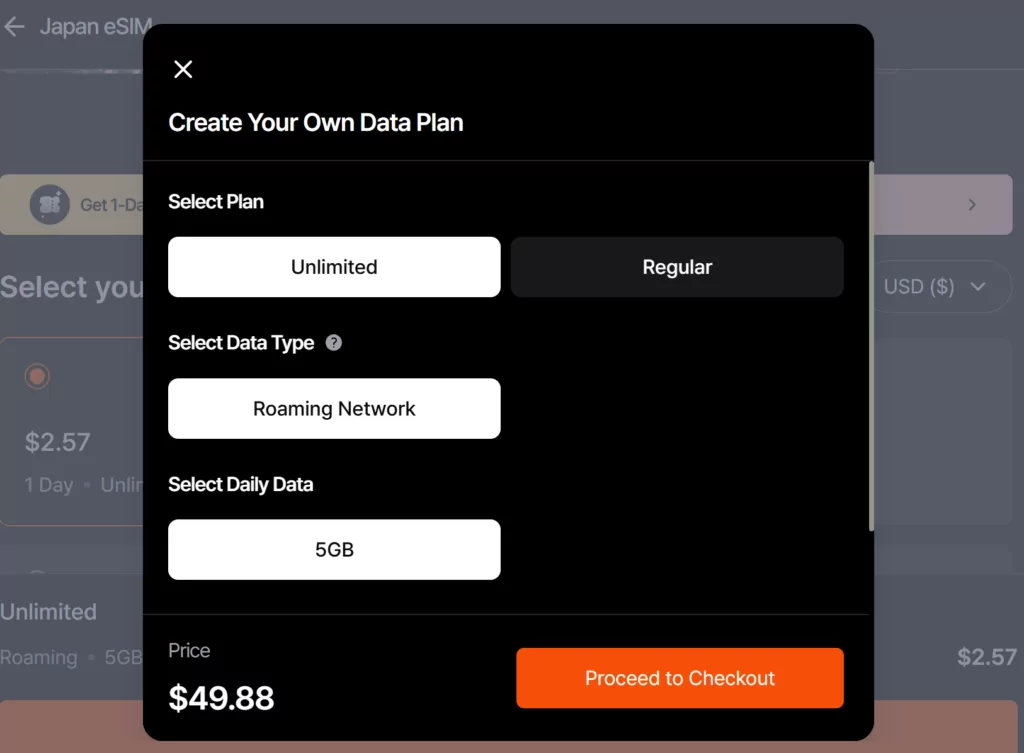The width and height of the screenshot is (1024, 753).
Task: Click the Select Daily Data heading
Action: [241, 485]
